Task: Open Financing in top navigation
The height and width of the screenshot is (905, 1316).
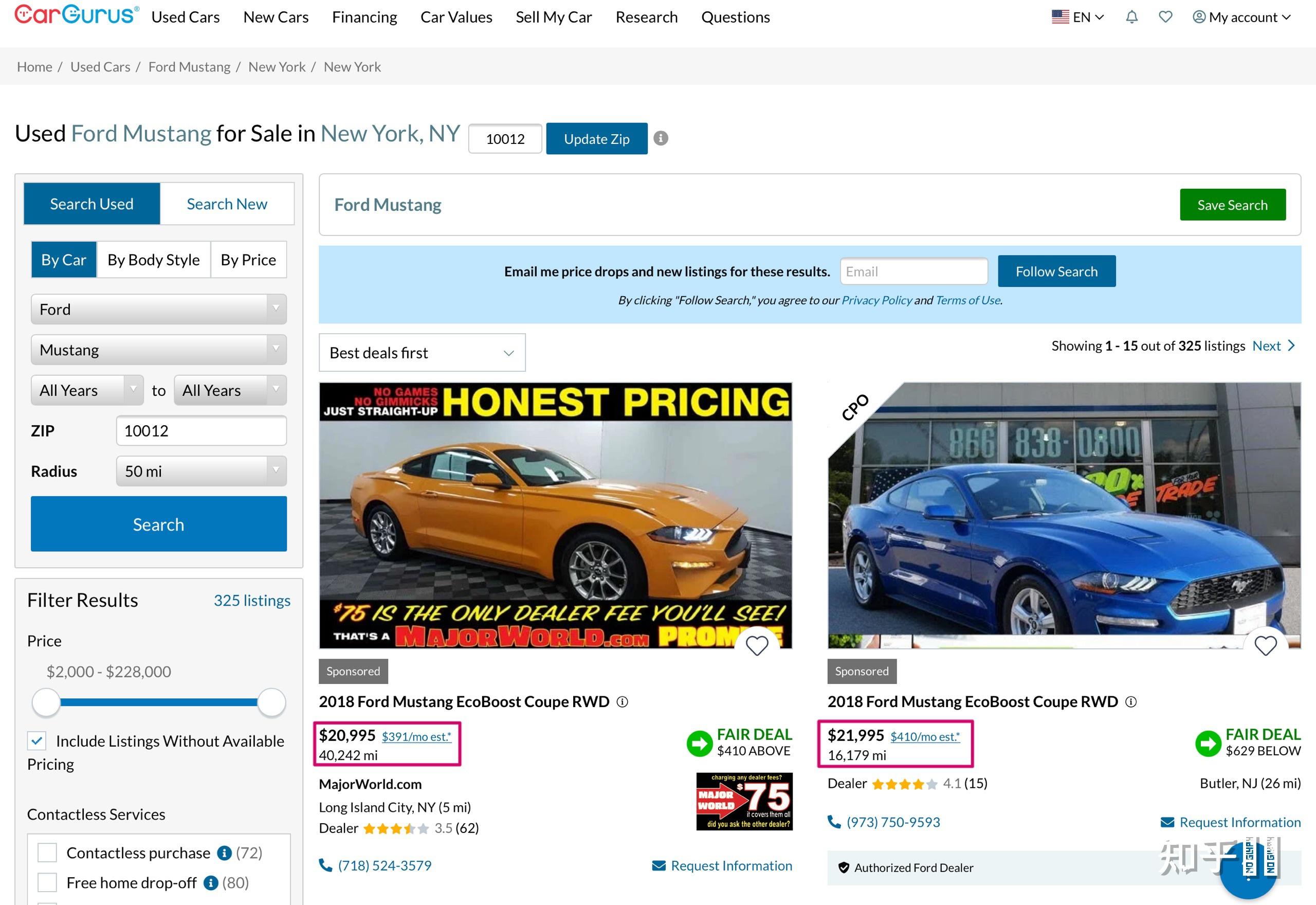Action: [x=364, y=17]
